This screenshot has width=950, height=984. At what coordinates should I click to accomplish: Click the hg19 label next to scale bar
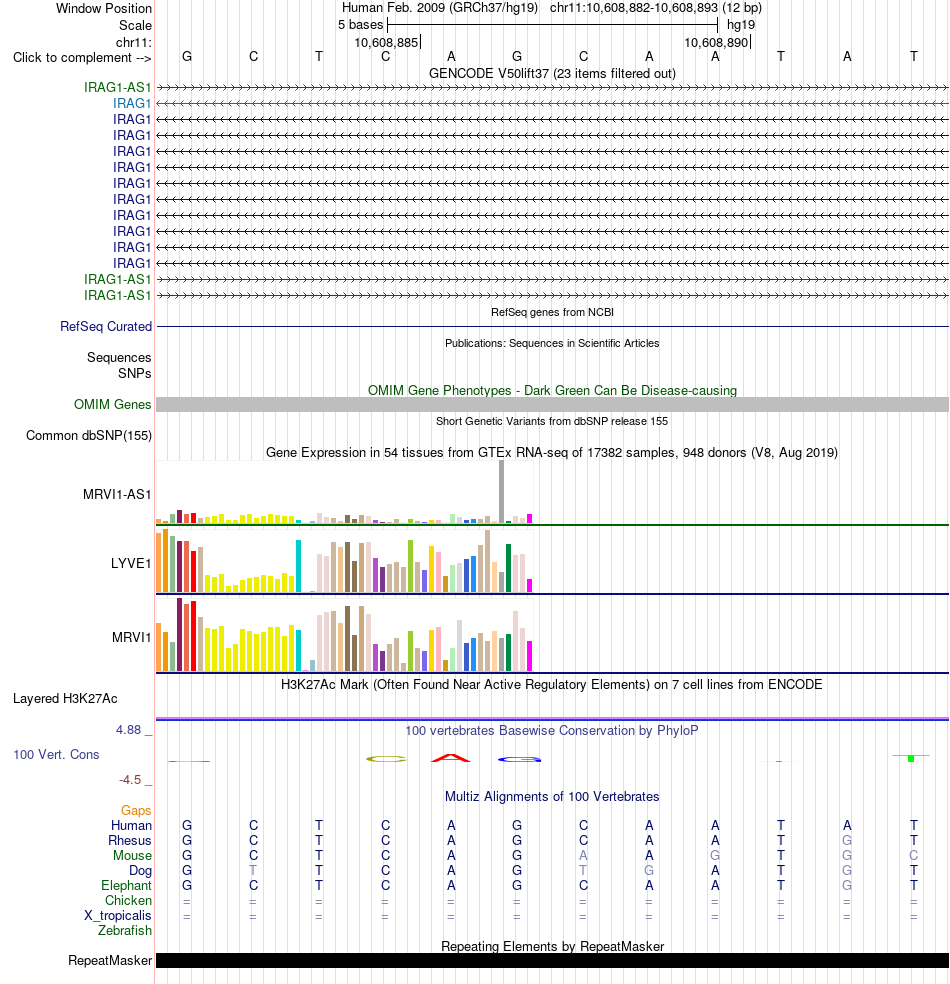click(741, 25)
